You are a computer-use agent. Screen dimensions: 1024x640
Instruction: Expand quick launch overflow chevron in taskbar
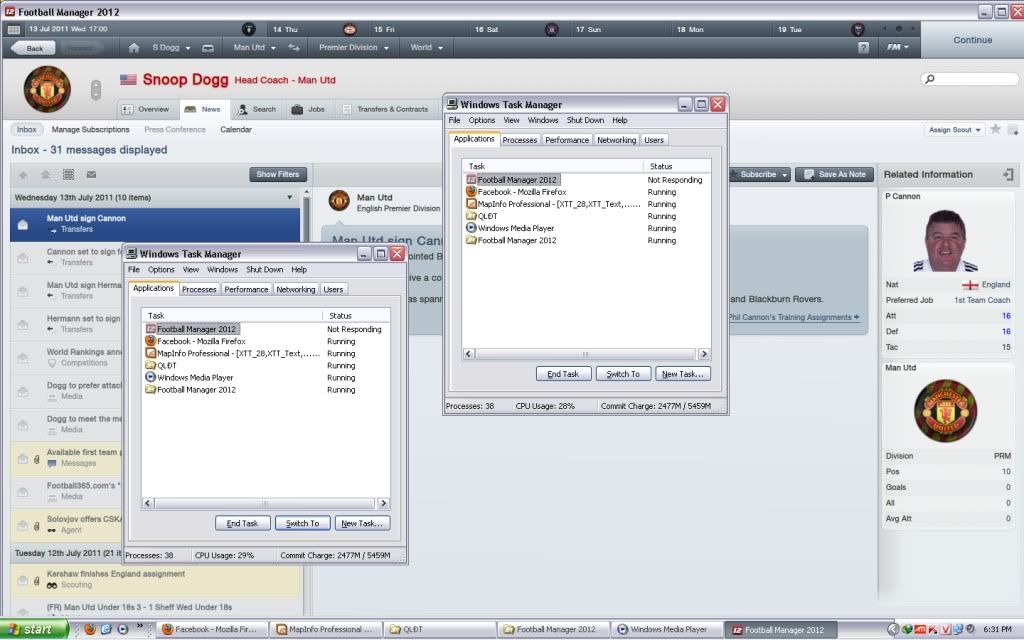click(x=139, y=627)
